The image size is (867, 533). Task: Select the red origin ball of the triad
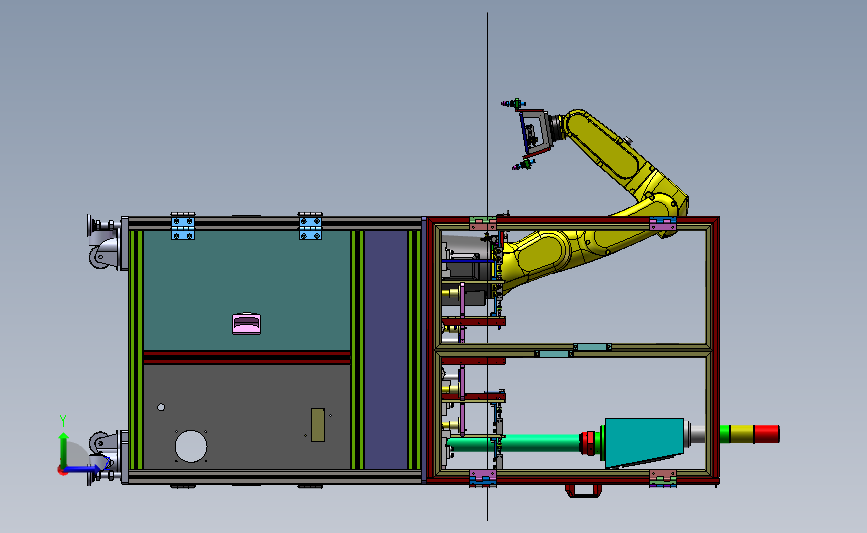click(x=61, y=471)
